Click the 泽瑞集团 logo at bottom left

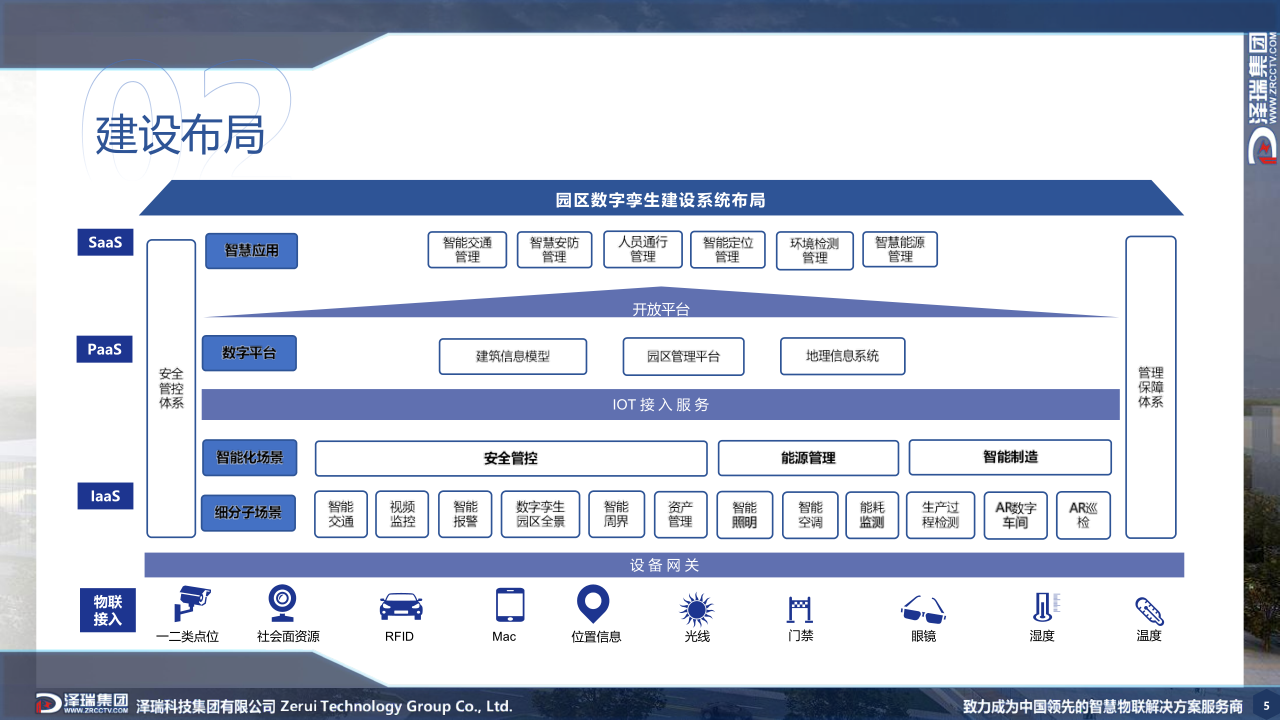click(x=83, y=704)
